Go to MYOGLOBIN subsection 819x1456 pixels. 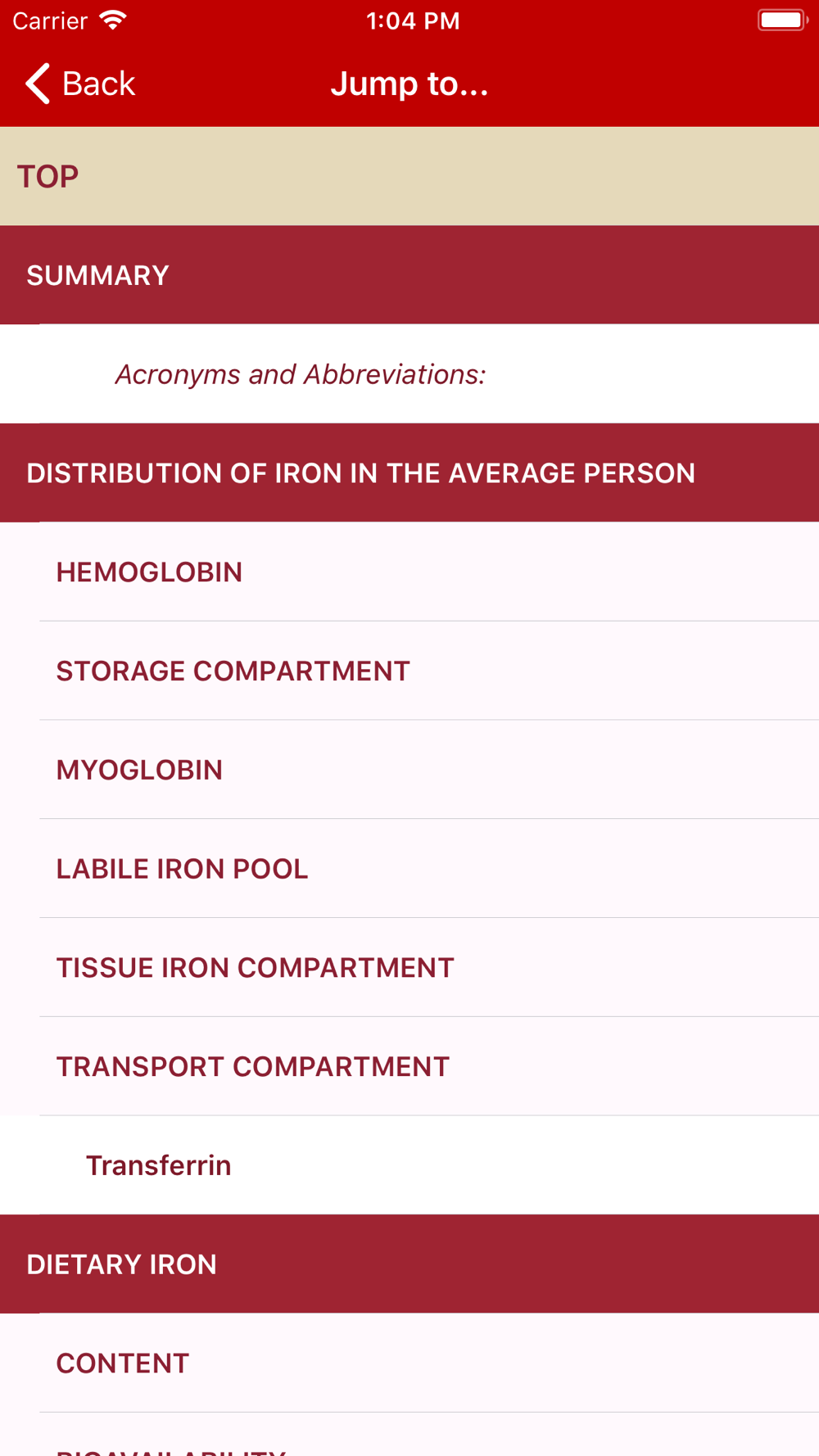409,770
